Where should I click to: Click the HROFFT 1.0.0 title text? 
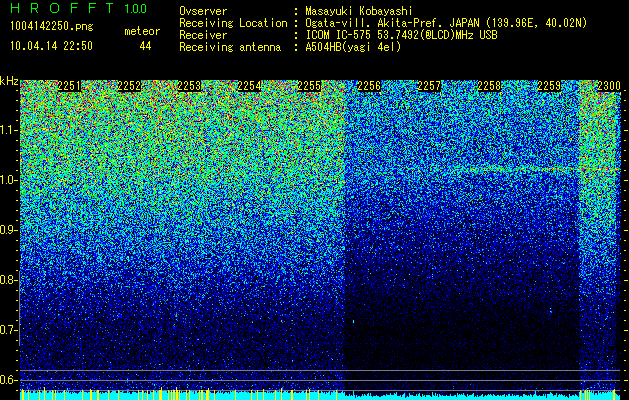tap(79, 8)
